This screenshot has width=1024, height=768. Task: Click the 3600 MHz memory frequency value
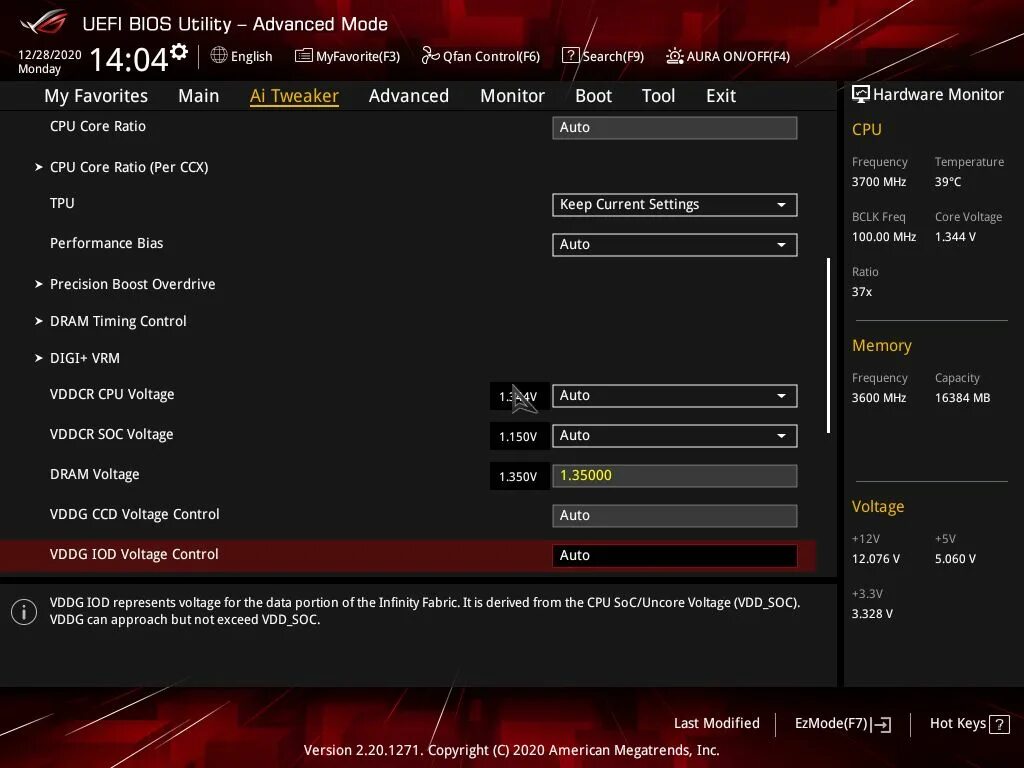pos(879,397)
